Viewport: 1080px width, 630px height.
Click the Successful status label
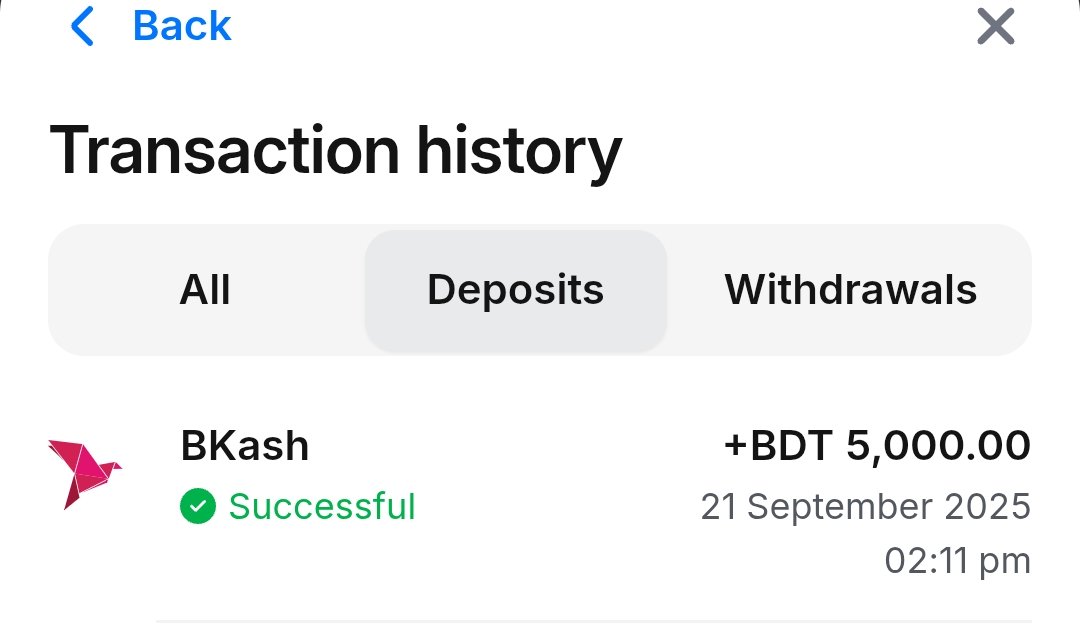point(321,507)
